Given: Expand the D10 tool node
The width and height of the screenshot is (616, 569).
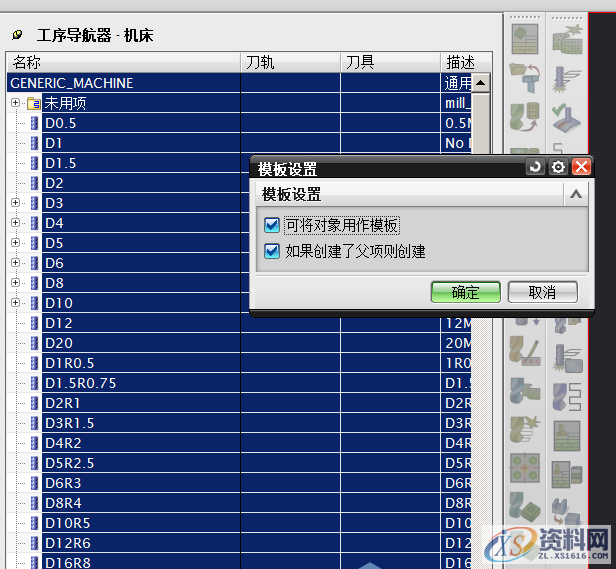Looking at the screenshot, I should tap(15, 302).
